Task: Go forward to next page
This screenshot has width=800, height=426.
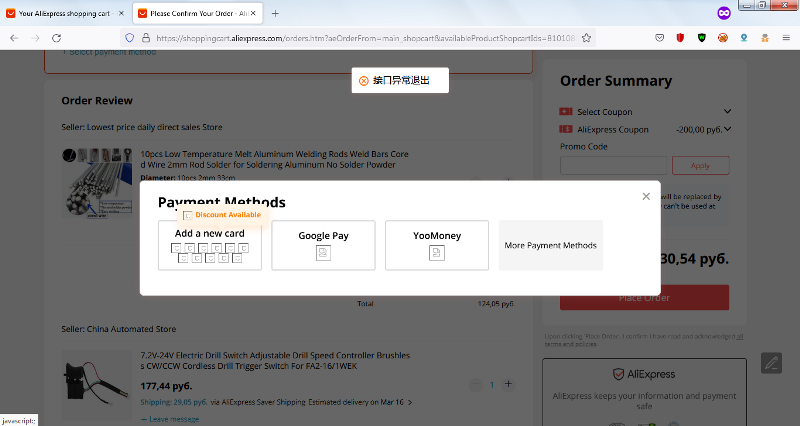Action: click(x=35, y=38)
